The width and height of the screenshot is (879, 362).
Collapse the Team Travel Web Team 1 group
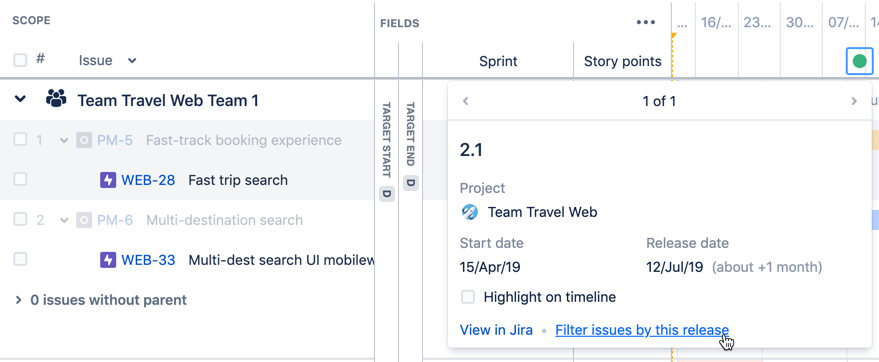[20, 99]
